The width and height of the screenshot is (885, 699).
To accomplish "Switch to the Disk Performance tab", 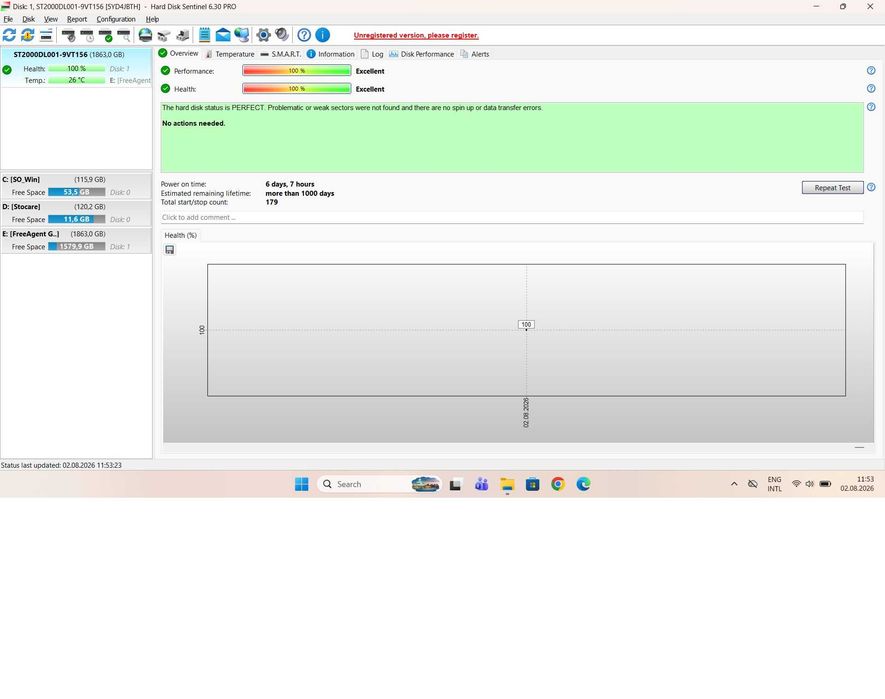I will [422, 54].
